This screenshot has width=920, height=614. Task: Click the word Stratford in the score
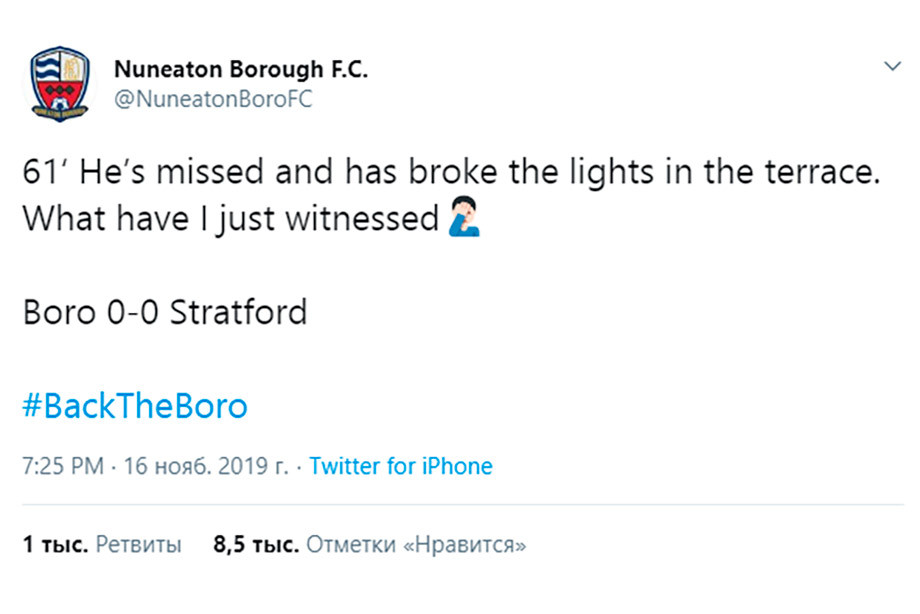point(238,312)
